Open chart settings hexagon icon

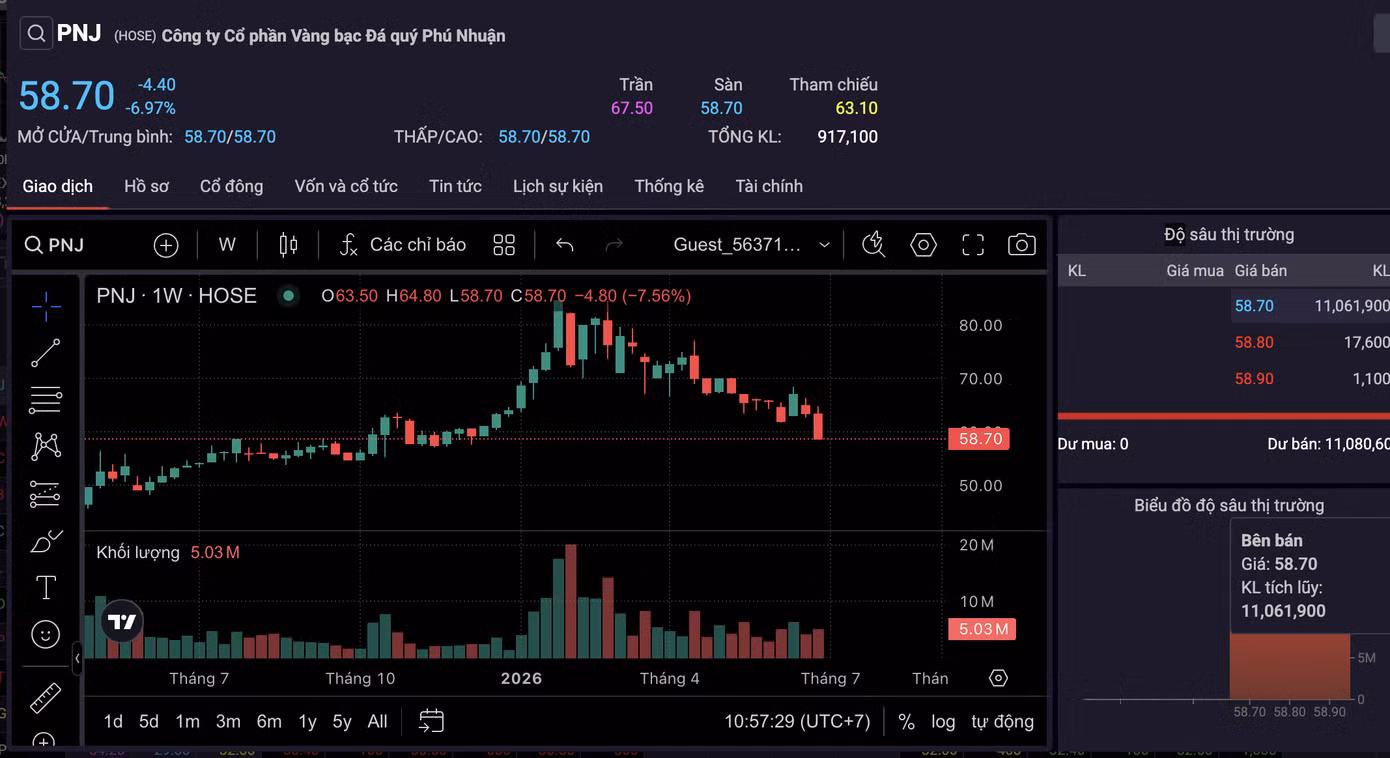pyautogui.click(x=923, y=245)
